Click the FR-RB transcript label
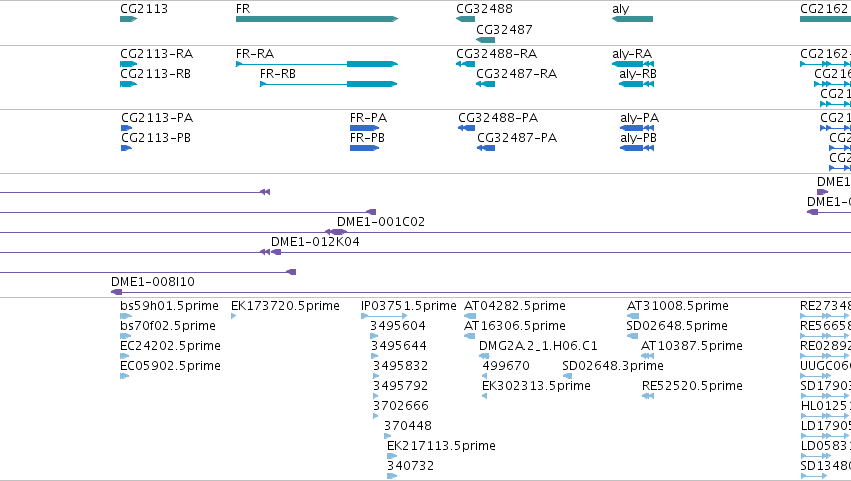851x481 pixels. [x=278, y=74]
